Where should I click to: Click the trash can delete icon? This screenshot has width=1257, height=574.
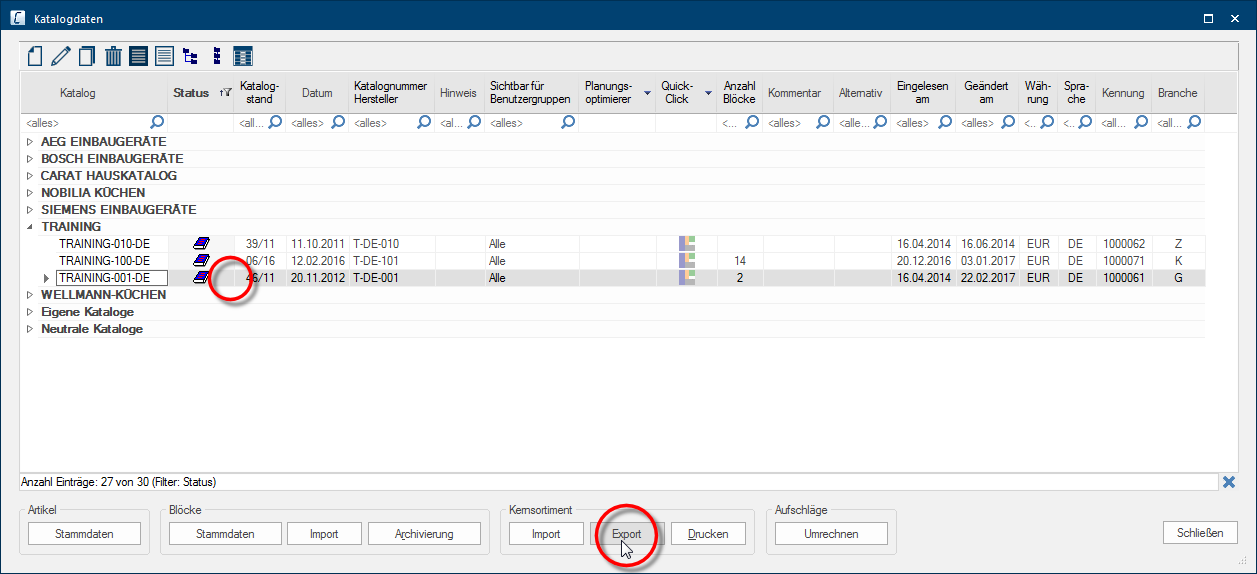113,57
